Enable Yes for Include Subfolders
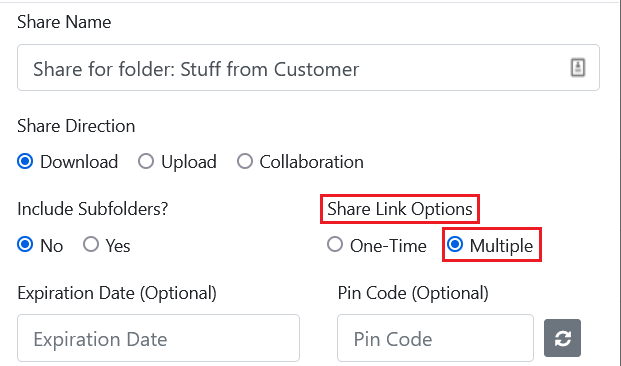The height and width of the screenshot is (366, 621). (x=91, y=245)
